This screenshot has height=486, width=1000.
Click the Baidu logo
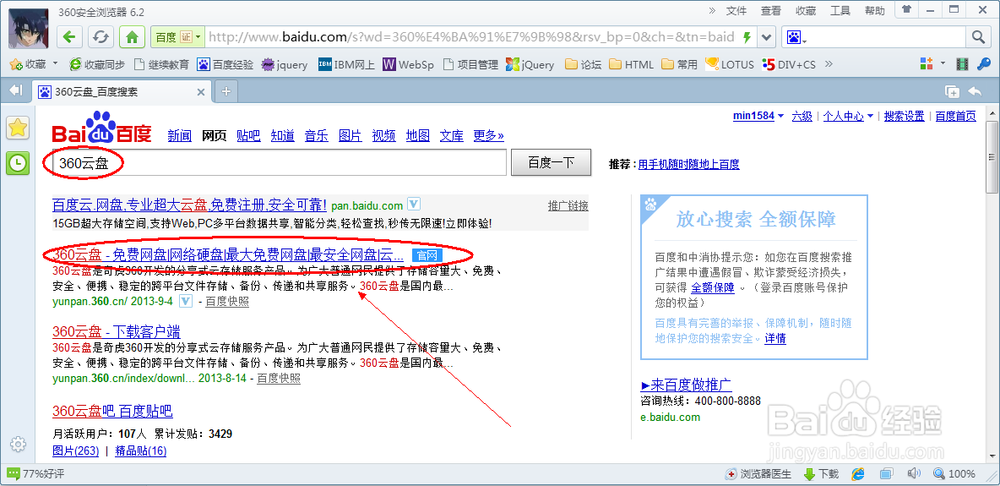point(102,128)
